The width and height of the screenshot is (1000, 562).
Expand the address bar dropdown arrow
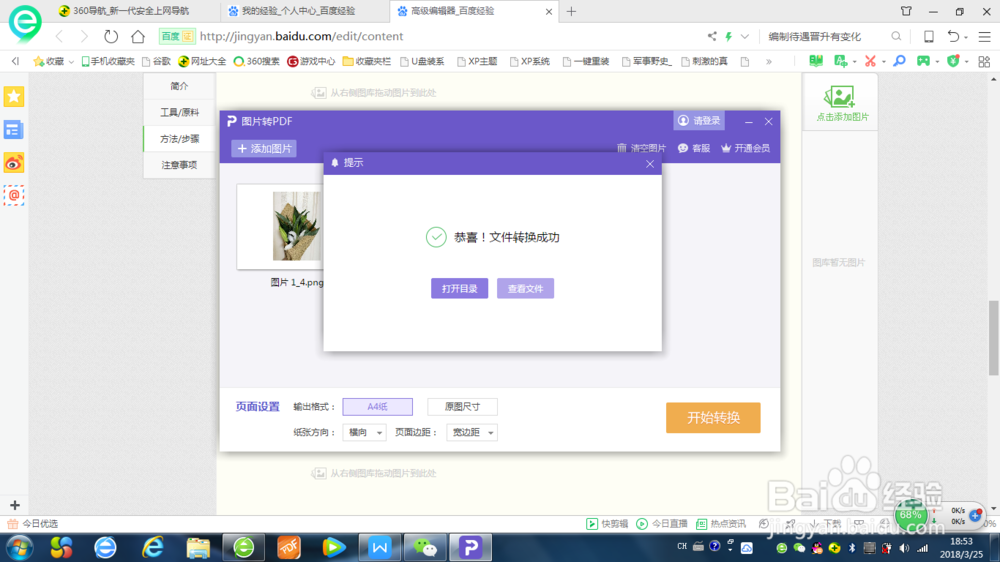click(744, 36)
